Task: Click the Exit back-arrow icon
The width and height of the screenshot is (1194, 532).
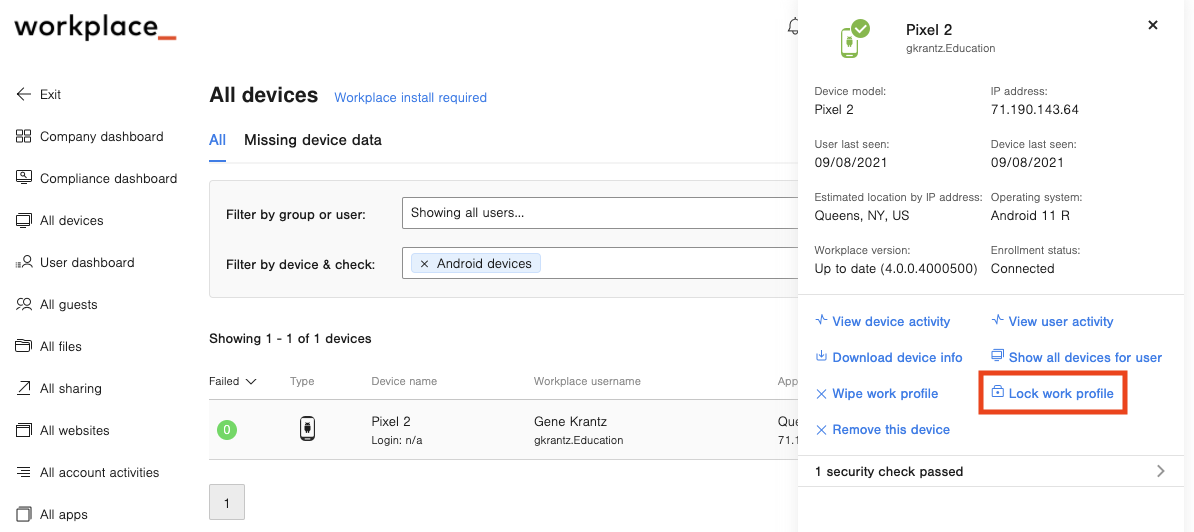Action: pyautogui.click(x=24, y=94)
